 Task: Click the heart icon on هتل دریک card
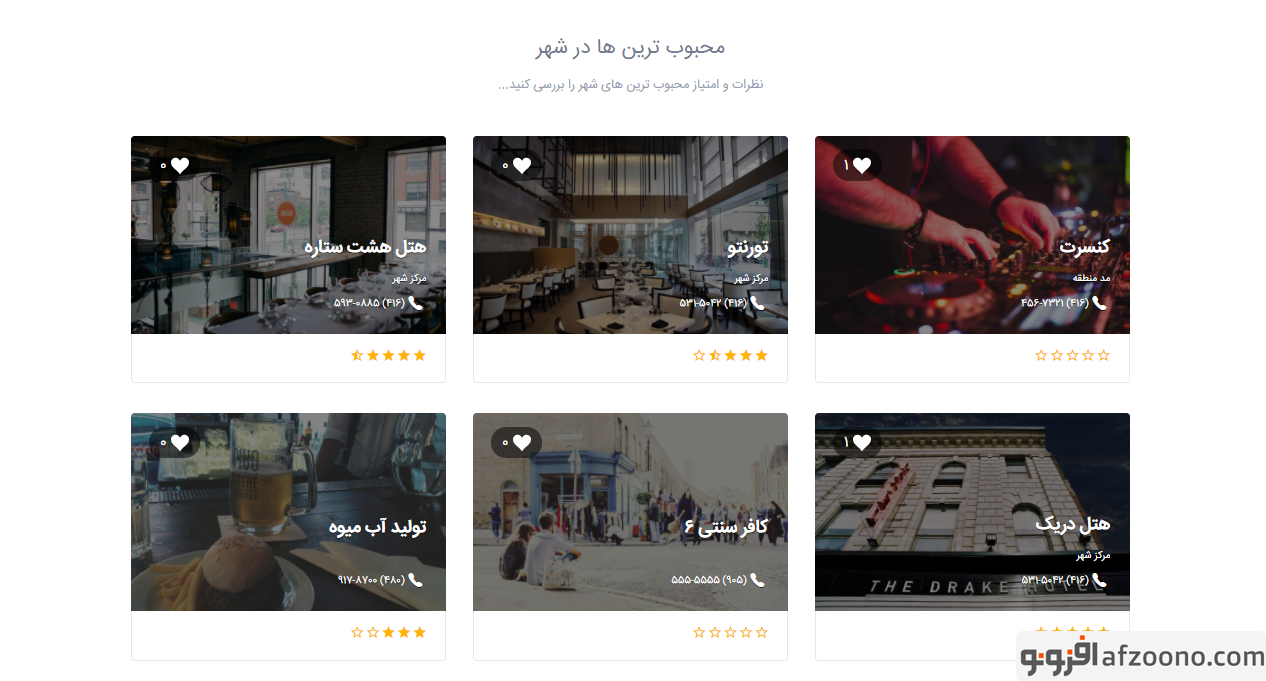point(862,443)
